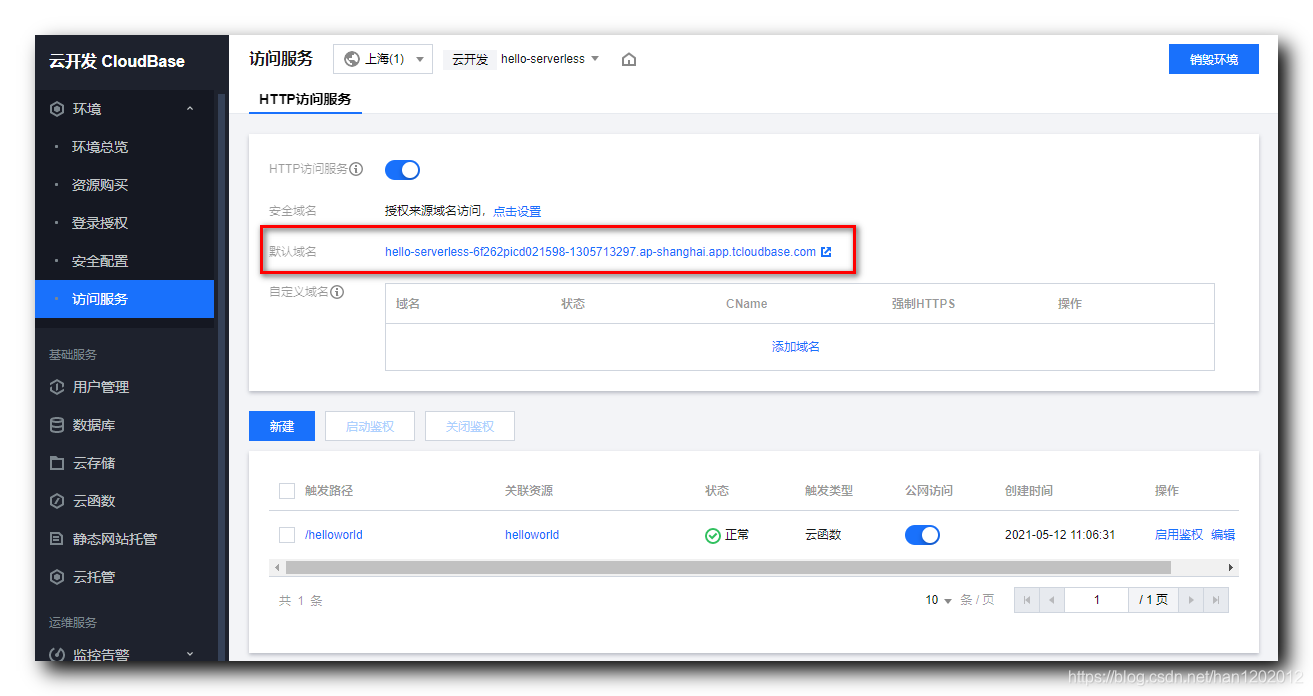The width and height of the screenshot is (1313, 696).
Task: Click the home icon in the header
Action: [629, 59]
